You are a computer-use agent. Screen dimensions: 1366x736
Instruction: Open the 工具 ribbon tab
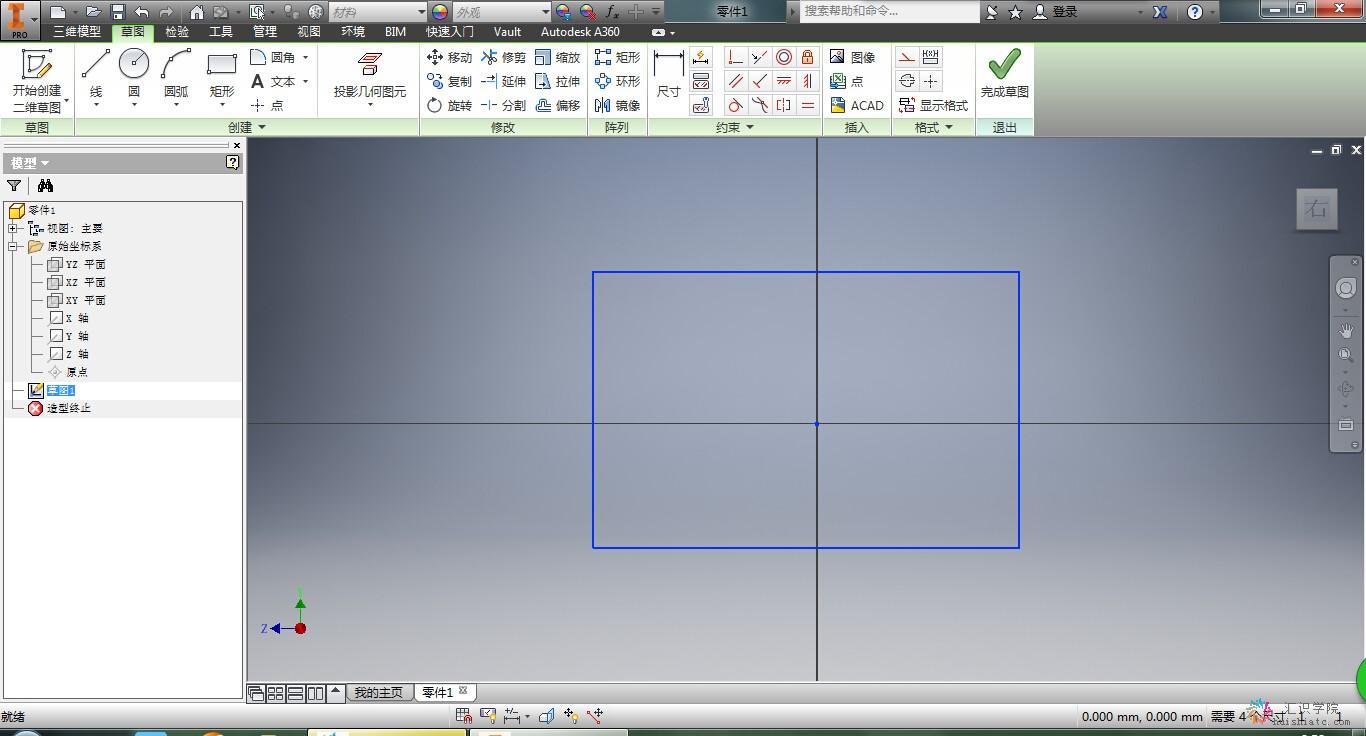221,32
